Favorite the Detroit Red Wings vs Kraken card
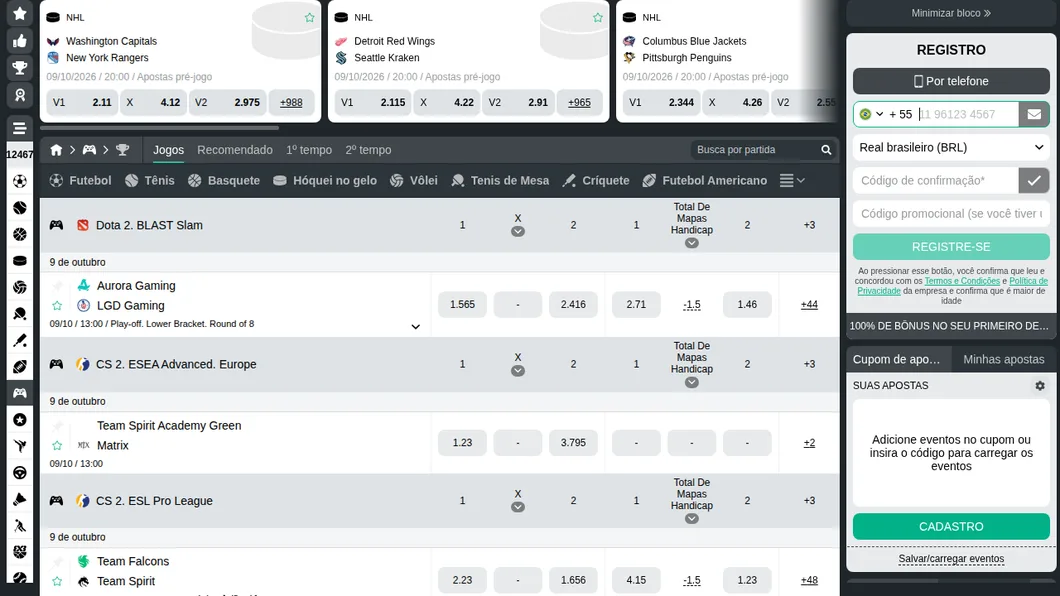This screenshot has width=1060, height=596. coord(598,18)
